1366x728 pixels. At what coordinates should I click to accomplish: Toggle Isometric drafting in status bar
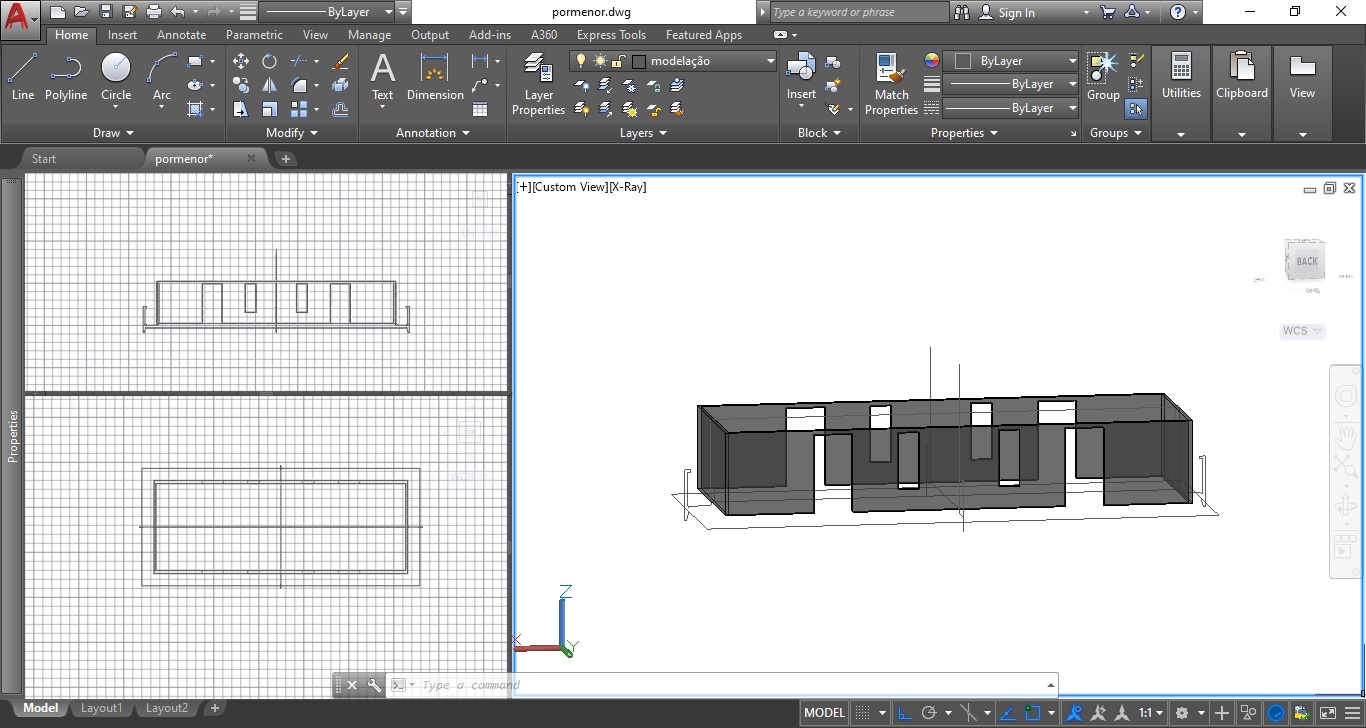968,713
